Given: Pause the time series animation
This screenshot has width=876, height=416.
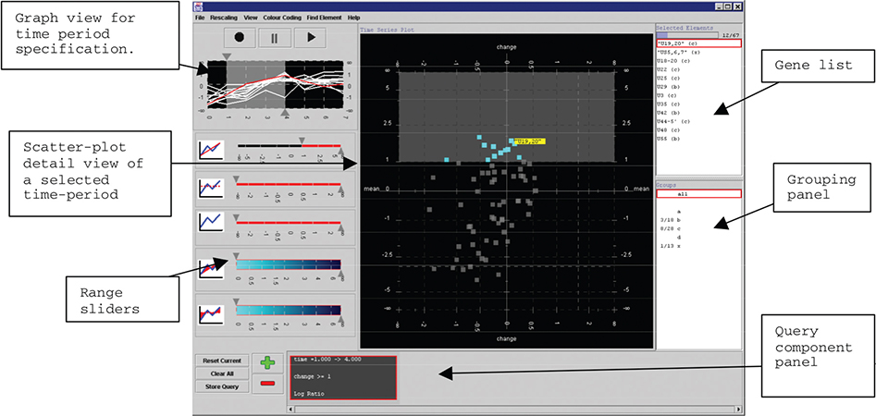Looking at the screenshot, I should 274,38.
